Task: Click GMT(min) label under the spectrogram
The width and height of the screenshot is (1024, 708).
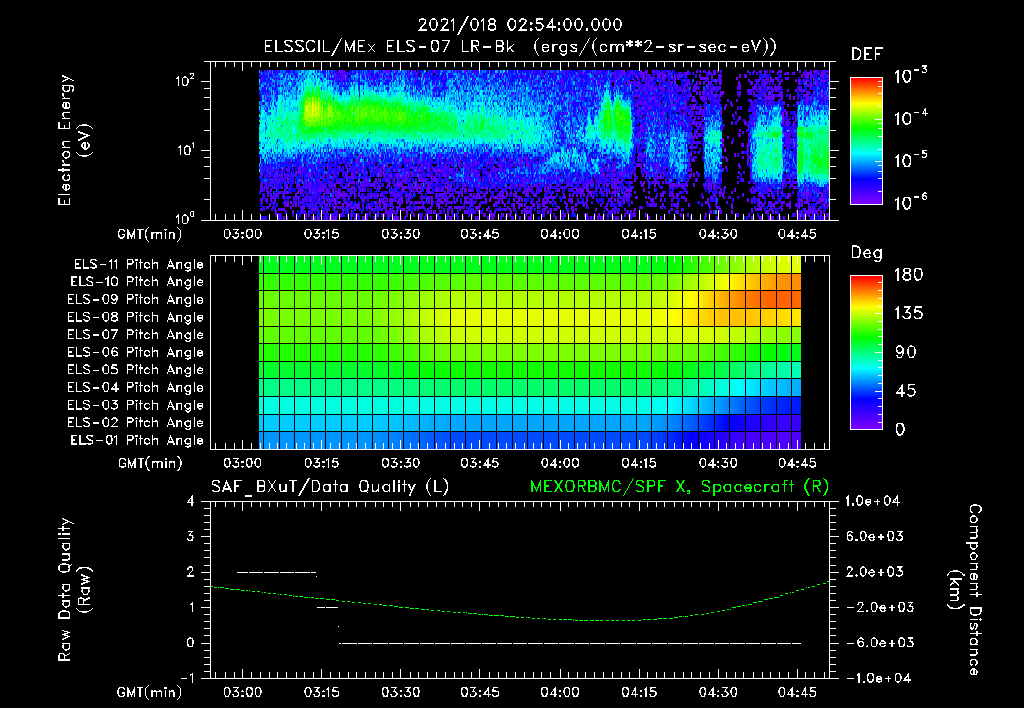Action: pos(150,234)
